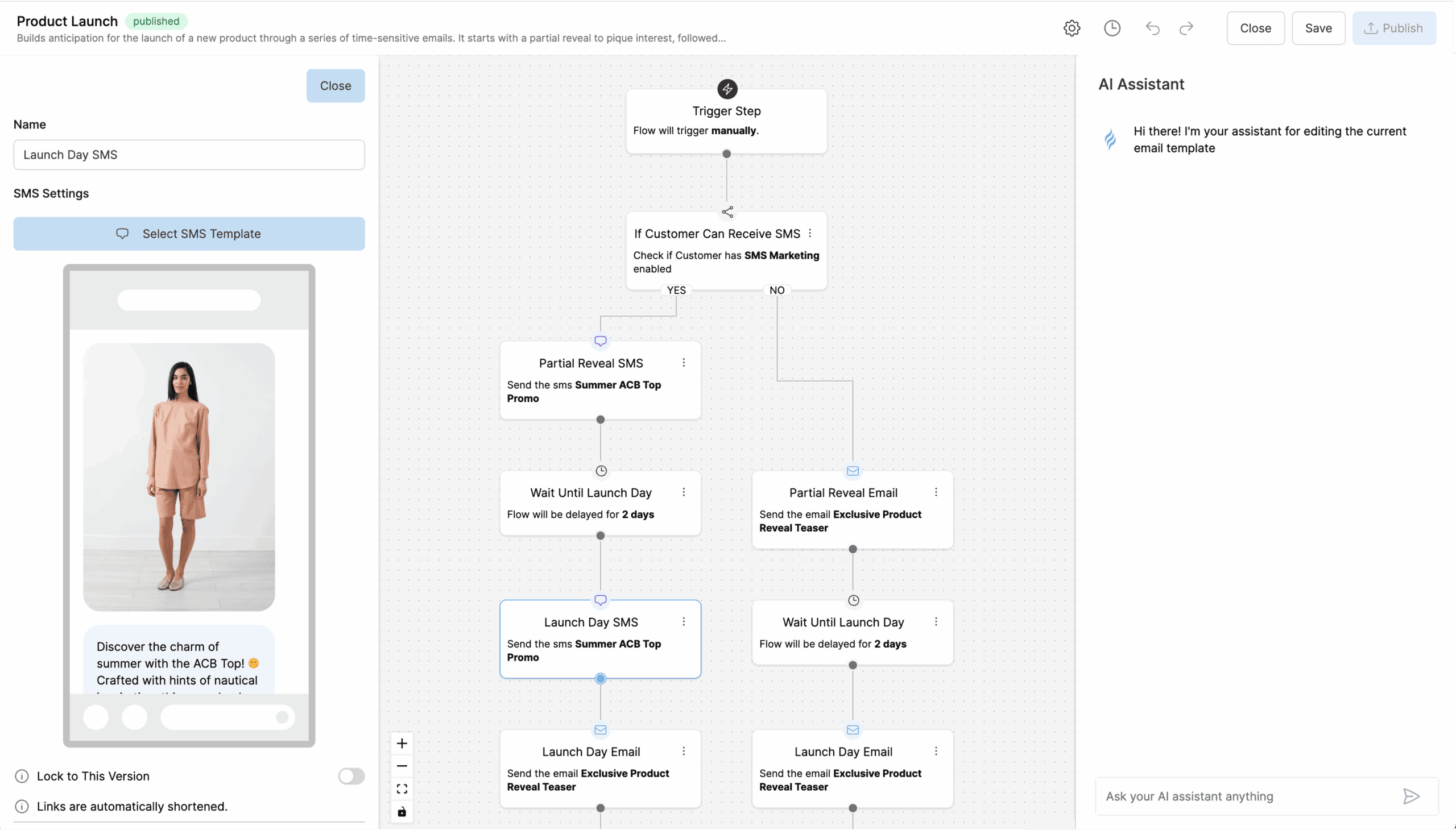Publish the Product Launch flow
This screenshot has width=1456, height=830.
coord(1395,28)
